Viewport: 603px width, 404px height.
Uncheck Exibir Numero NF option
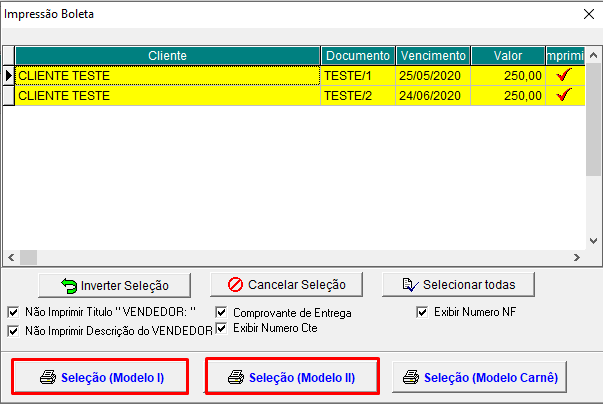[422, 311]
